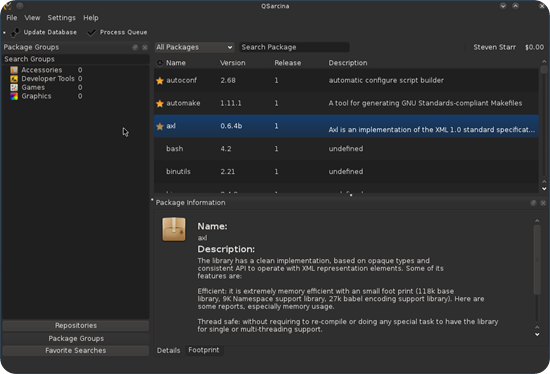Focus the Search Groups field
This screenshot has height=374, width=550.
[x=76, y=59]
